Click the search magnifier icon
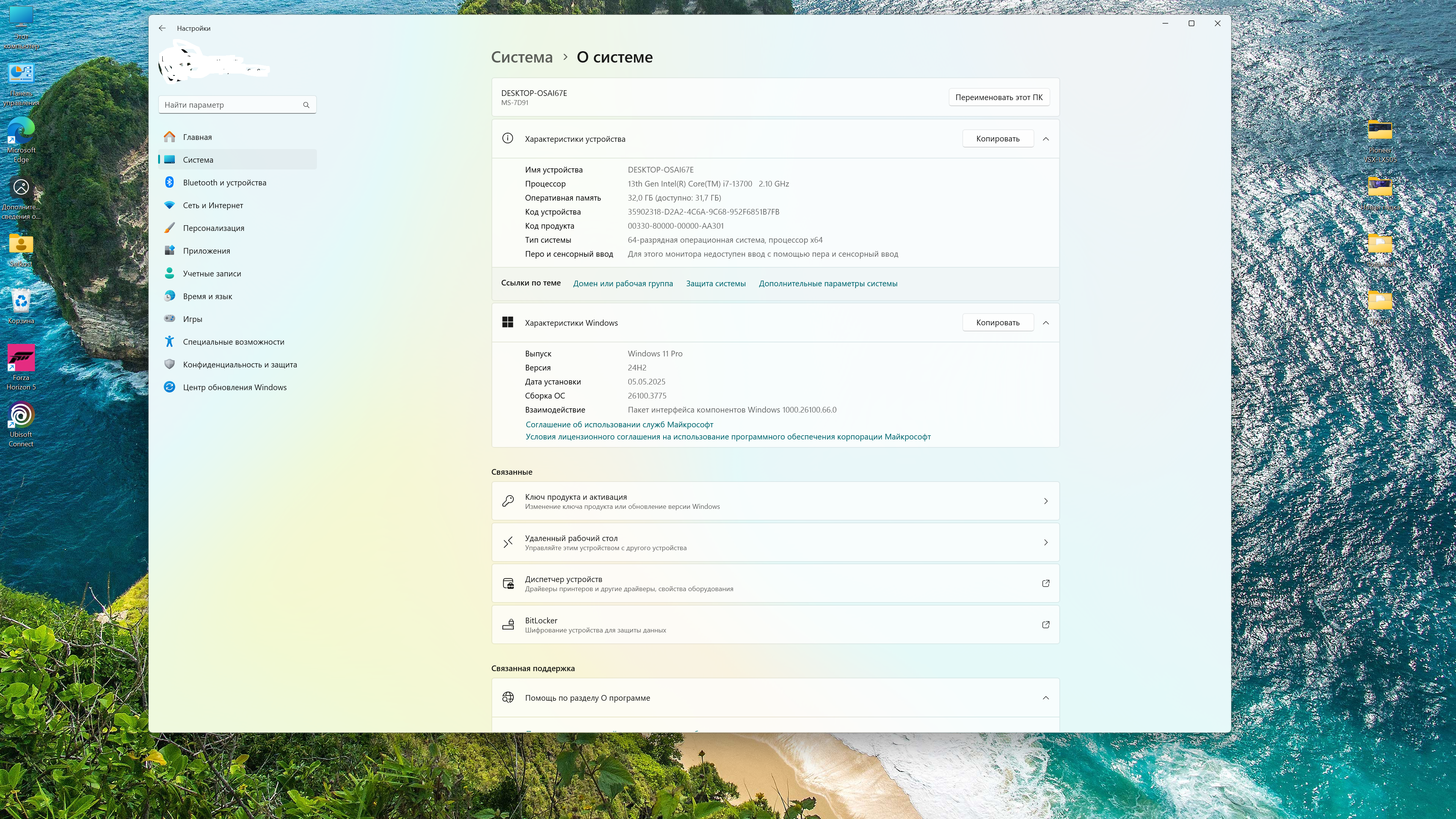This screenshot has height=819, width=1456. click(306, 105)
